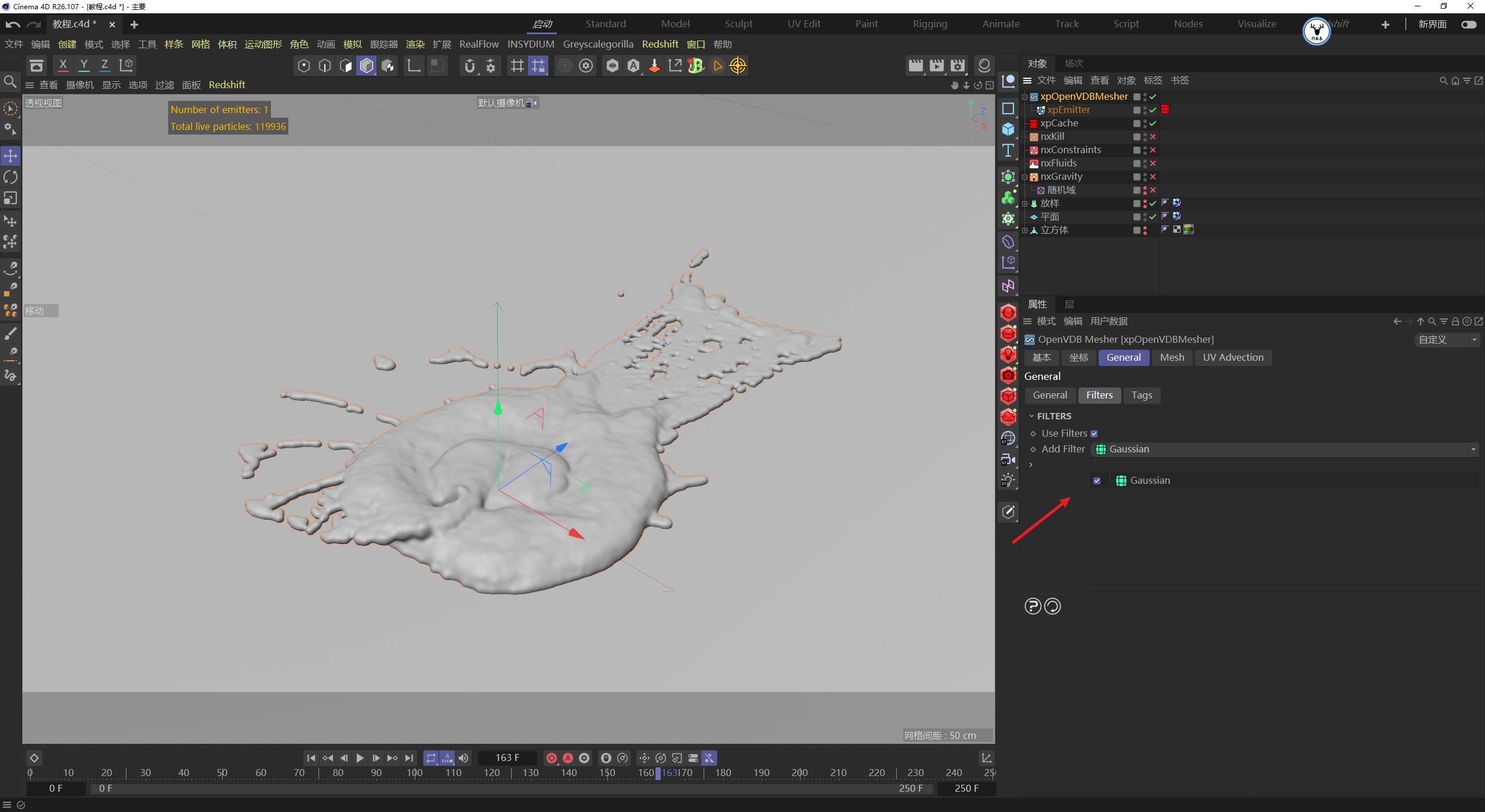Screen dimensions: 1485x812
Task: Expand the nxGravity hierarchy in Object Manager
Action: (1024, 177)
